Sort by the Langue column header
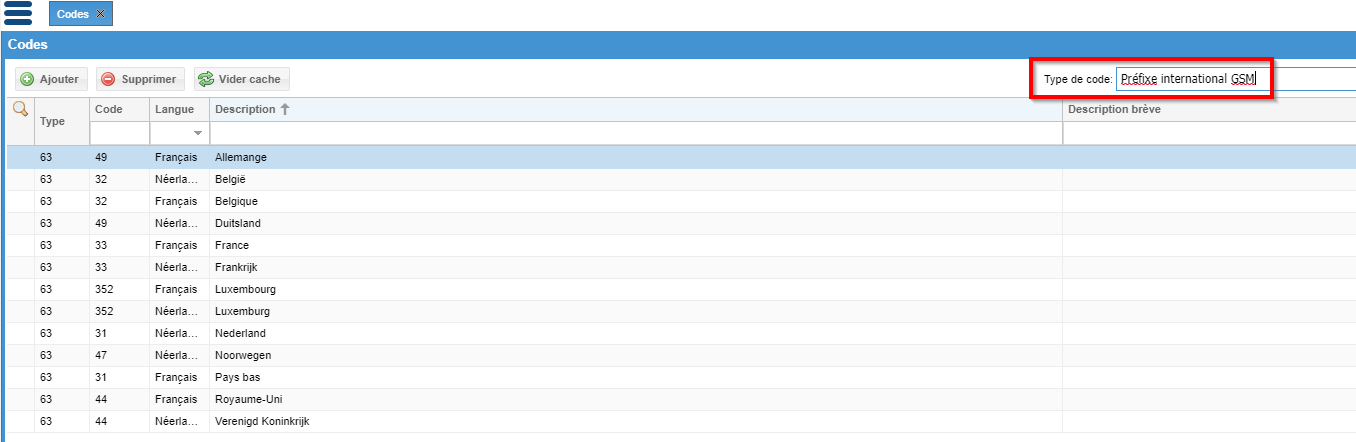1356x442 pixels. pyautogui.click(x=179, y=109)
